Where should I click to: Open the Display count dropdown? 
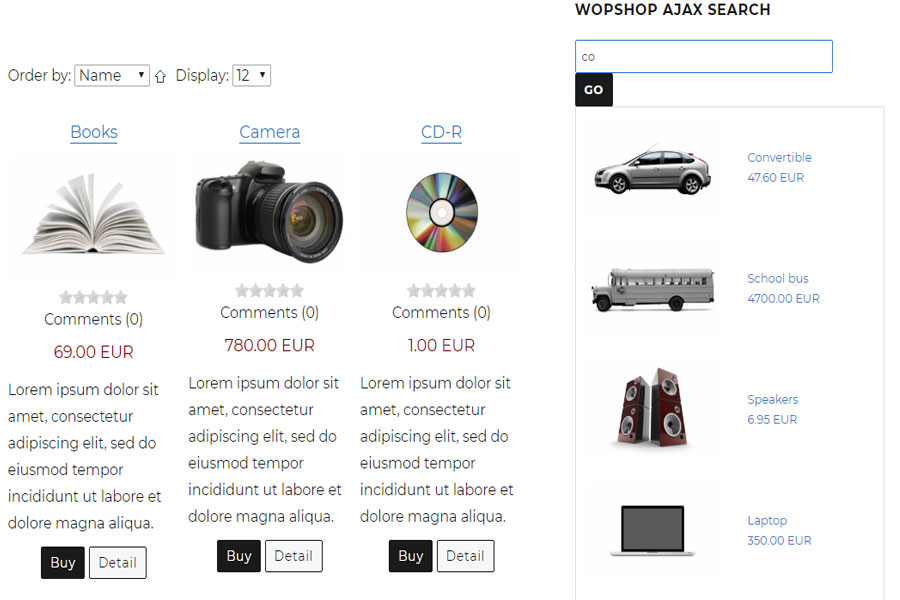(251, 75)
